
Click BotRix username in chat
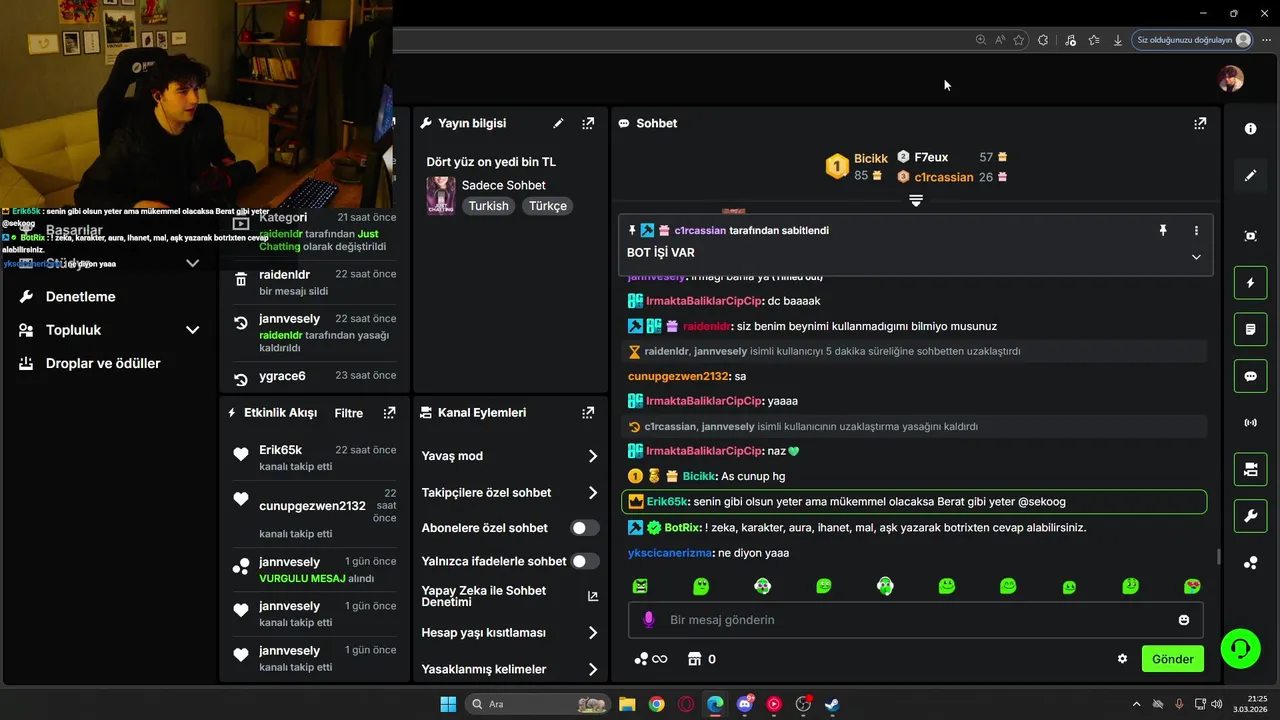[682, 527]
